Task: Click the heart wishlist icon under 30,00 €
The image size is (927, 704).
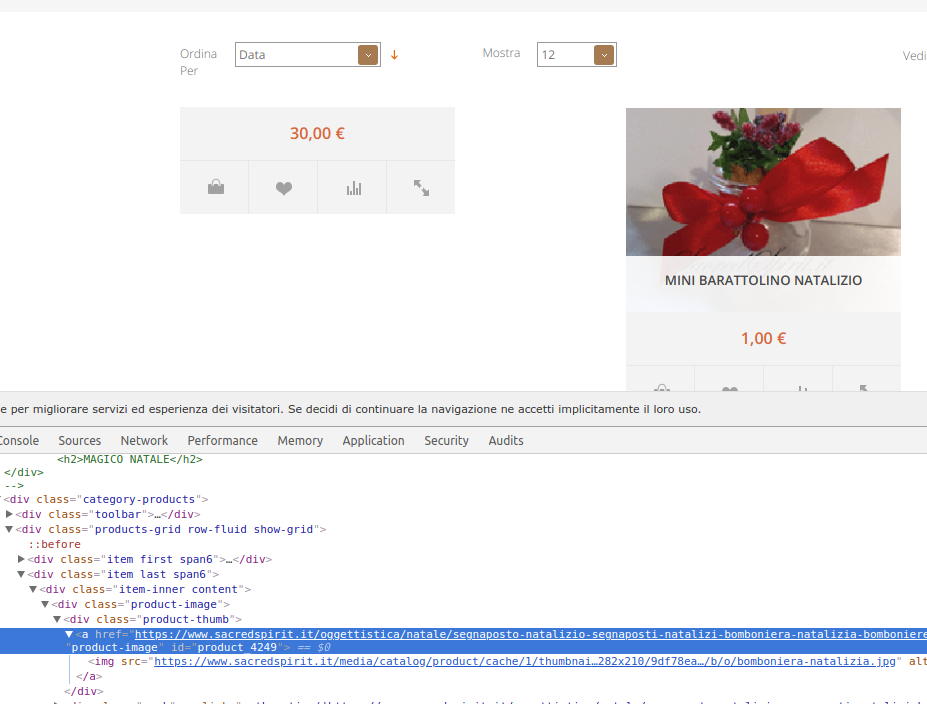Action: coord(284,187)
